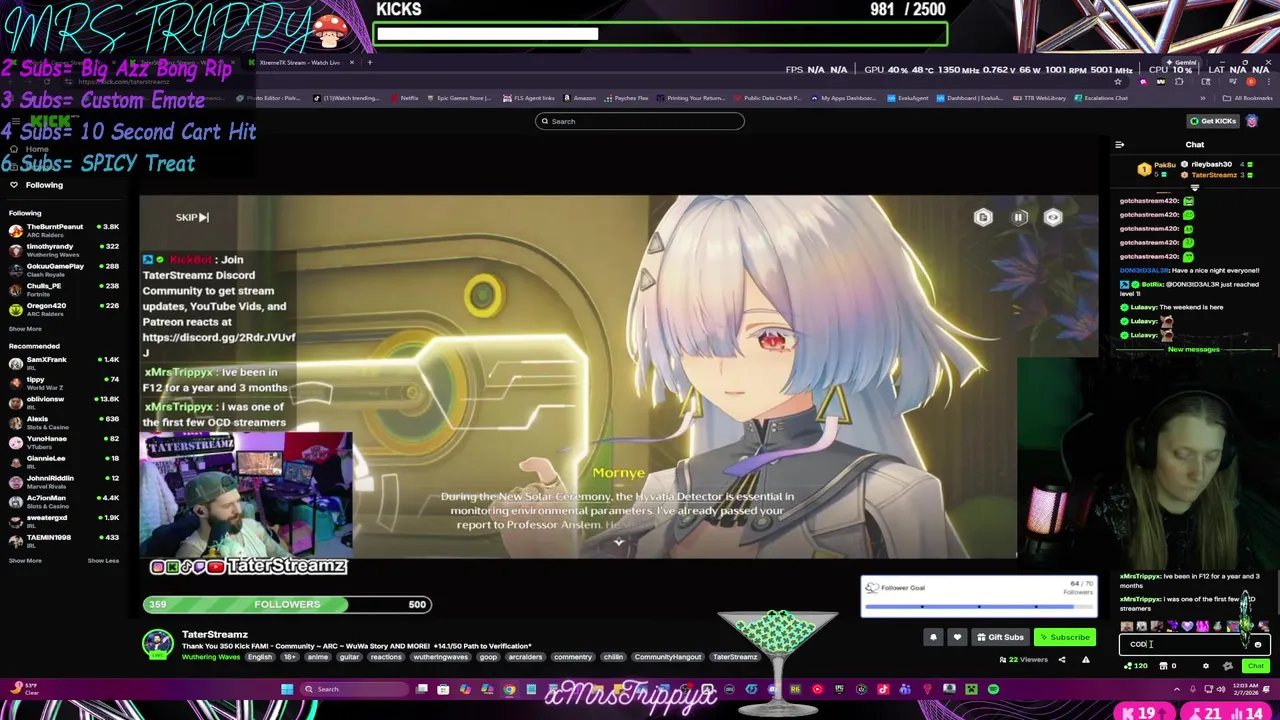Open Epic Games Store bookmark
The height and width of the screenshot is (720, 1280).
(x=460, y=98)
